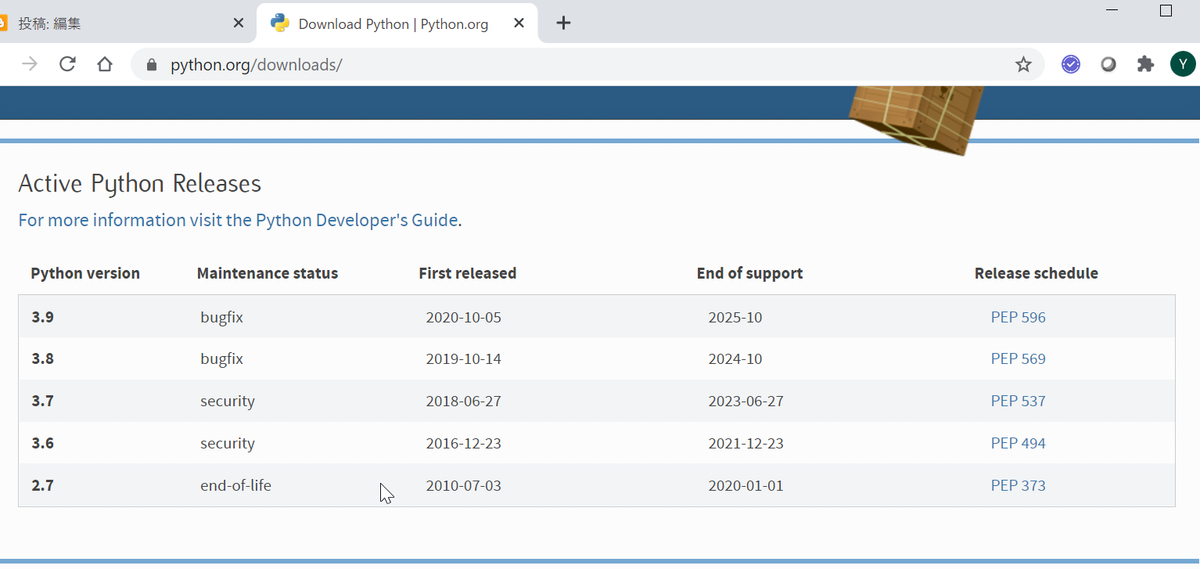Open a new tab with plus button
The image size is (1200, 569).
564,23
